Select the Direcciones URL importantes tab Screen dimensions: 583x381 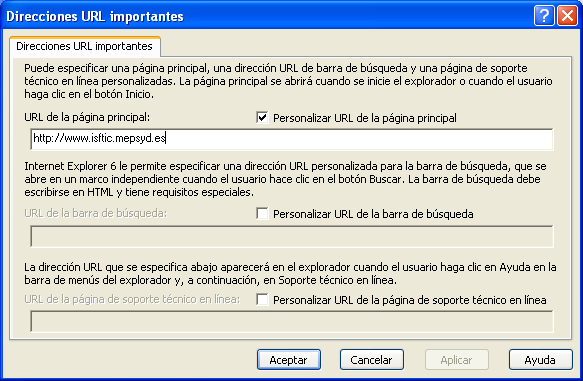click(x=84, y=46)
